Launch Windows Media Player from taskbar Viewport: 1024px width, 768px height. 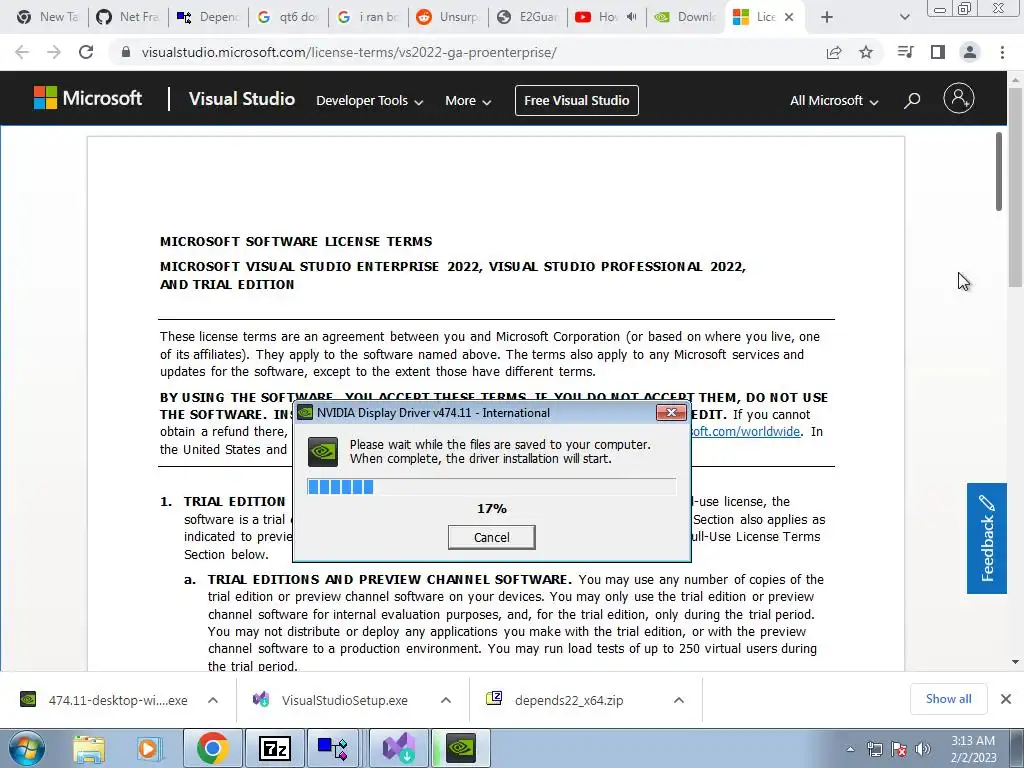coord(148,748)
